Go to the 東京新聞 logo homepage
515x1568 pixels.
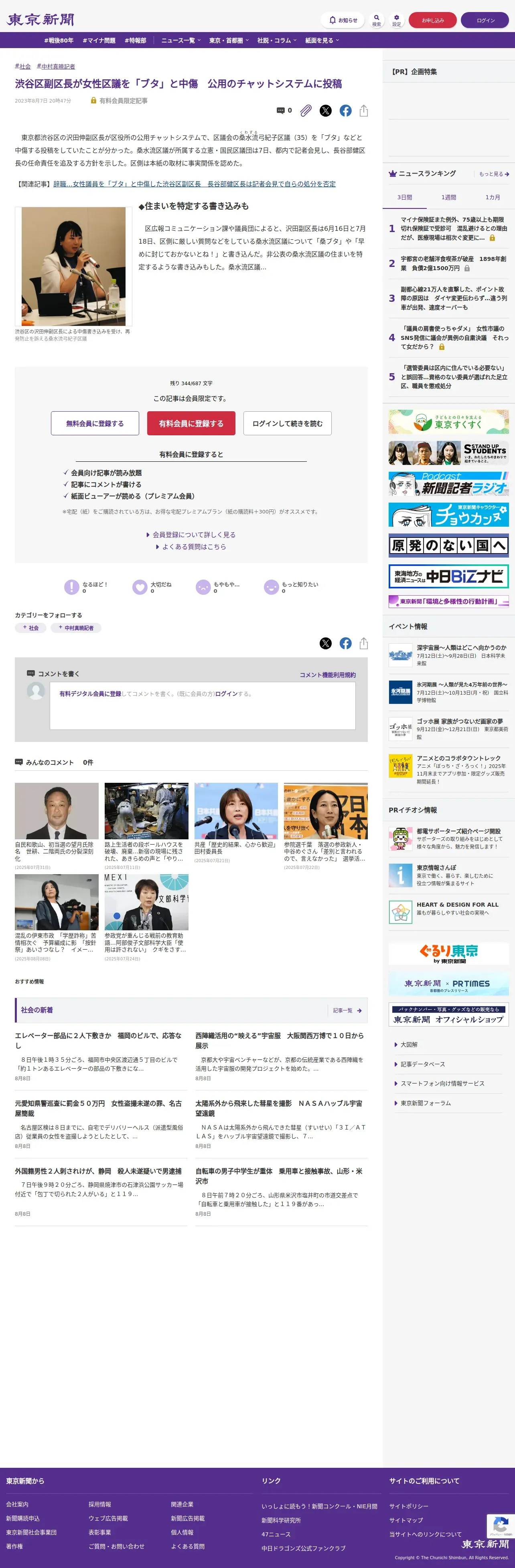40,20
